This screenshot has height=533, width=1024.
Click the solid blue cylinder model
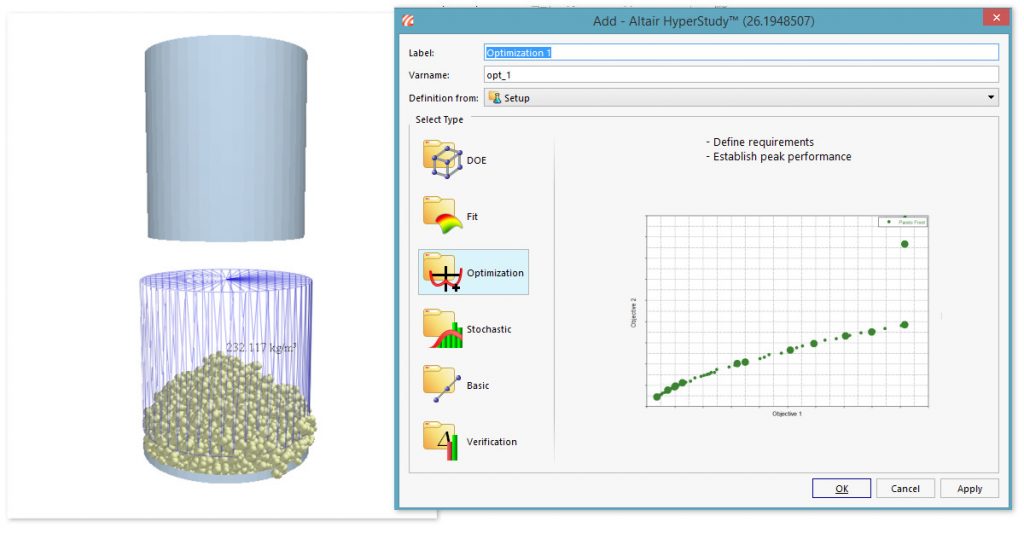click(225, 140)
